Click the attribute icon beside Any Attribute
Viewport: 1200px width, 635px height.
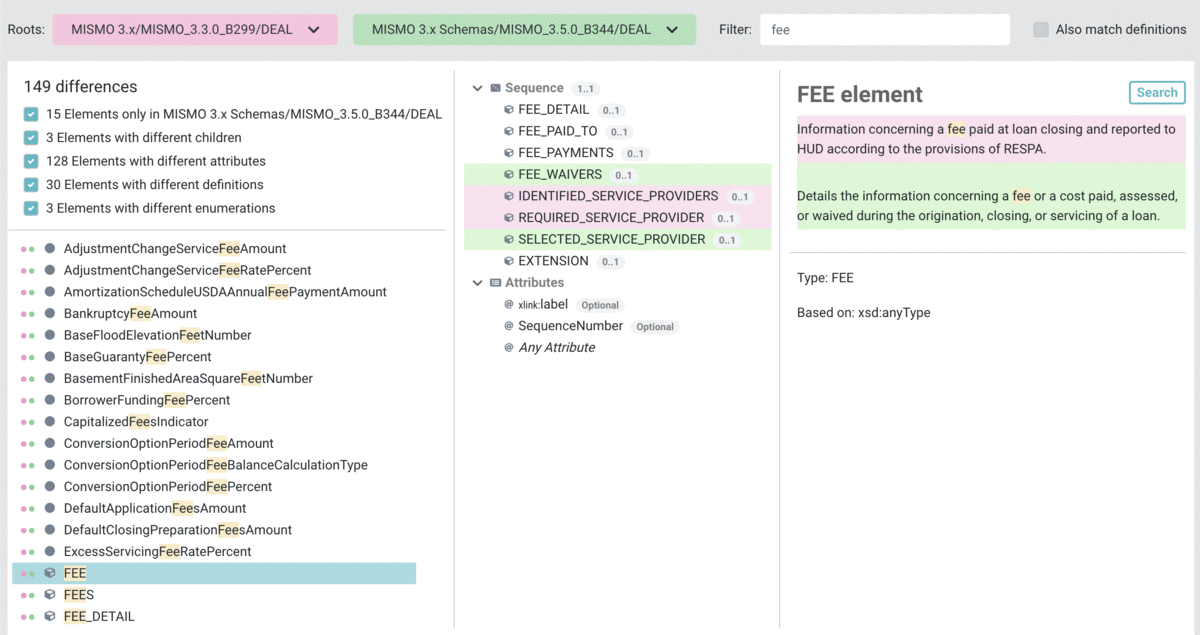[x=509, y=347]
